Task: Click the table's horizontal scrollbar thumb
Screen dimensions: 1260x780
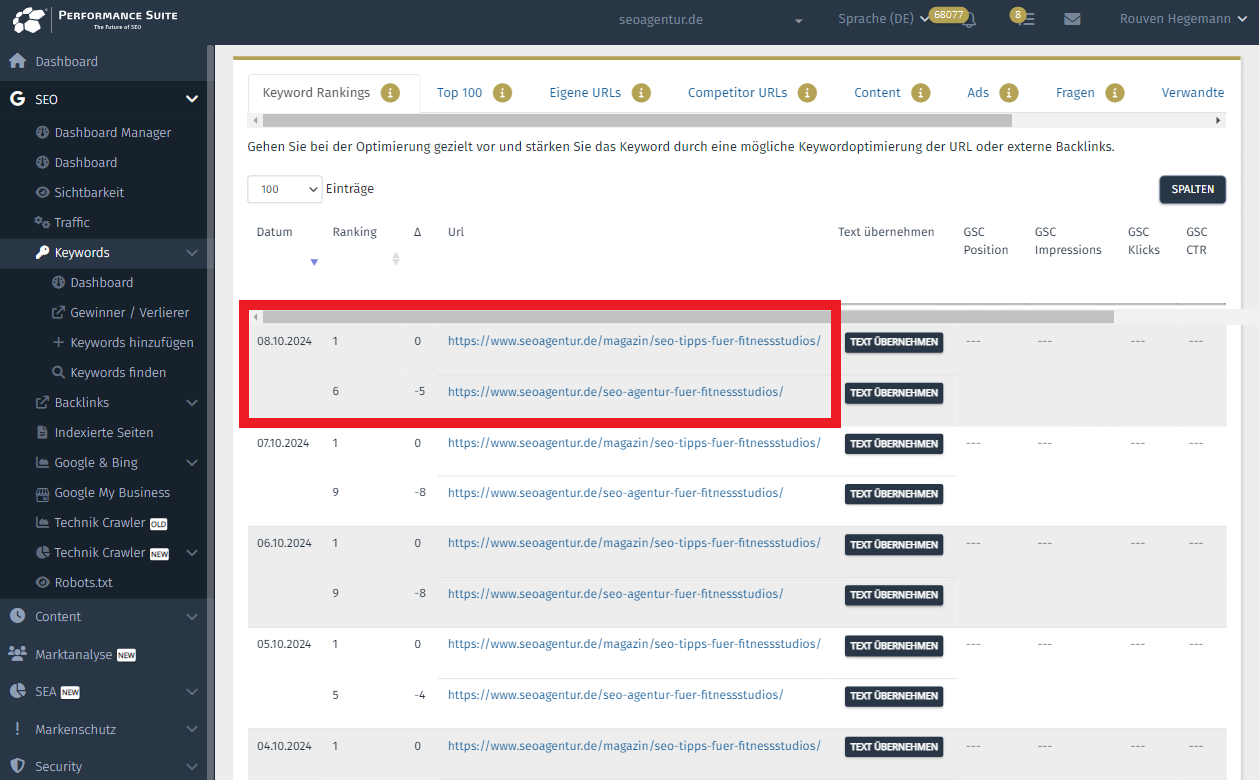Action: click(688, 317)
